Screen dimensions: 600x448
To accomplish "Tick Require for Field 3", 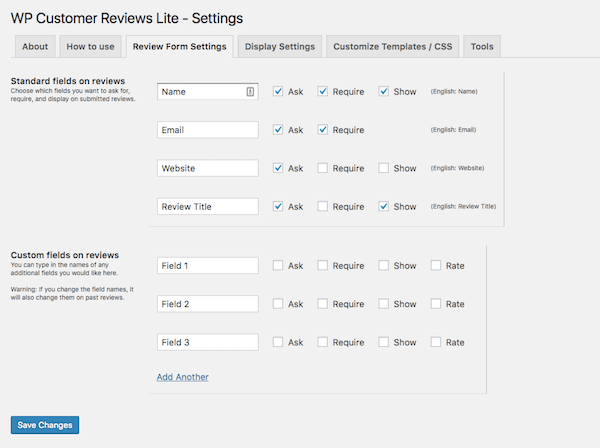I will pyautogui.click(x=323, y=342).
